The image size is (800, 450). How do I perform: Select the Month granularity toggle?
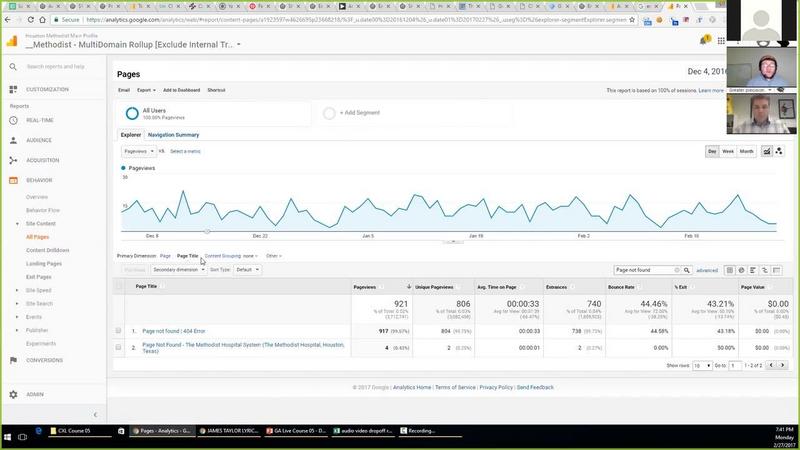pos(746,152)
